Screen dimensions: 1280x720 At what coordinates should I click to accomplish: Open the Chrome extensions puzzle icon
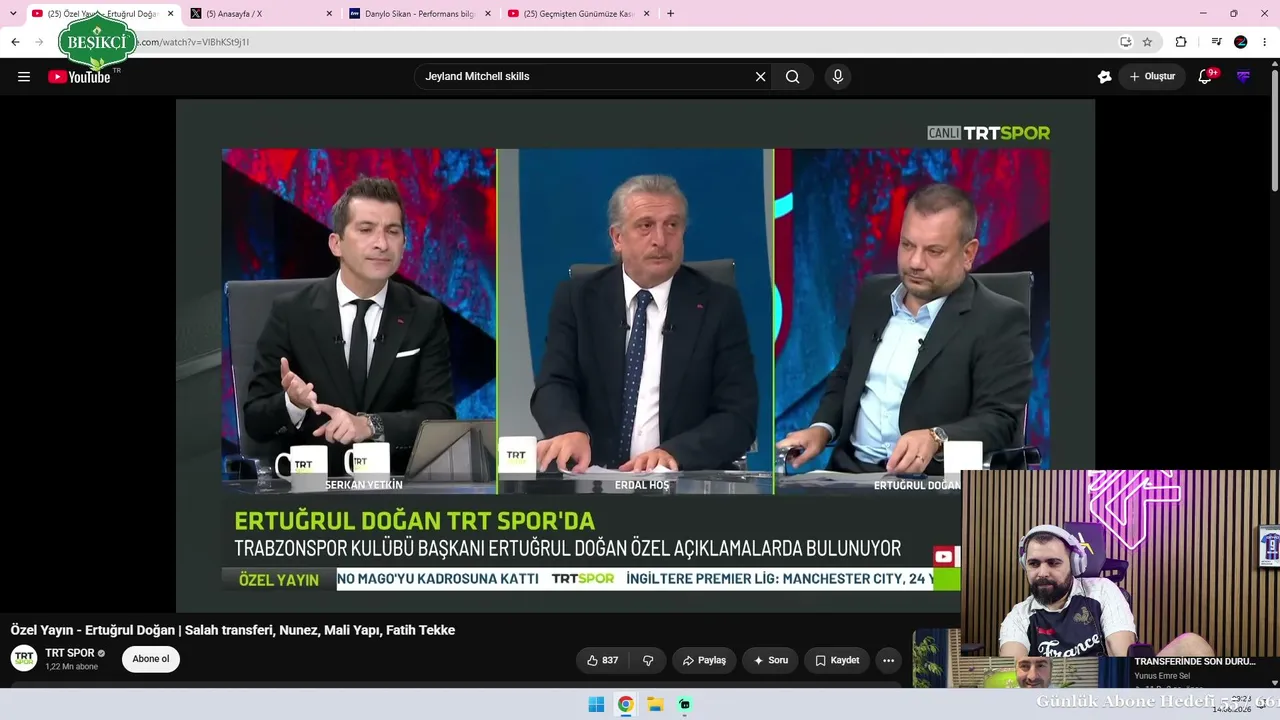point(1181,42)
